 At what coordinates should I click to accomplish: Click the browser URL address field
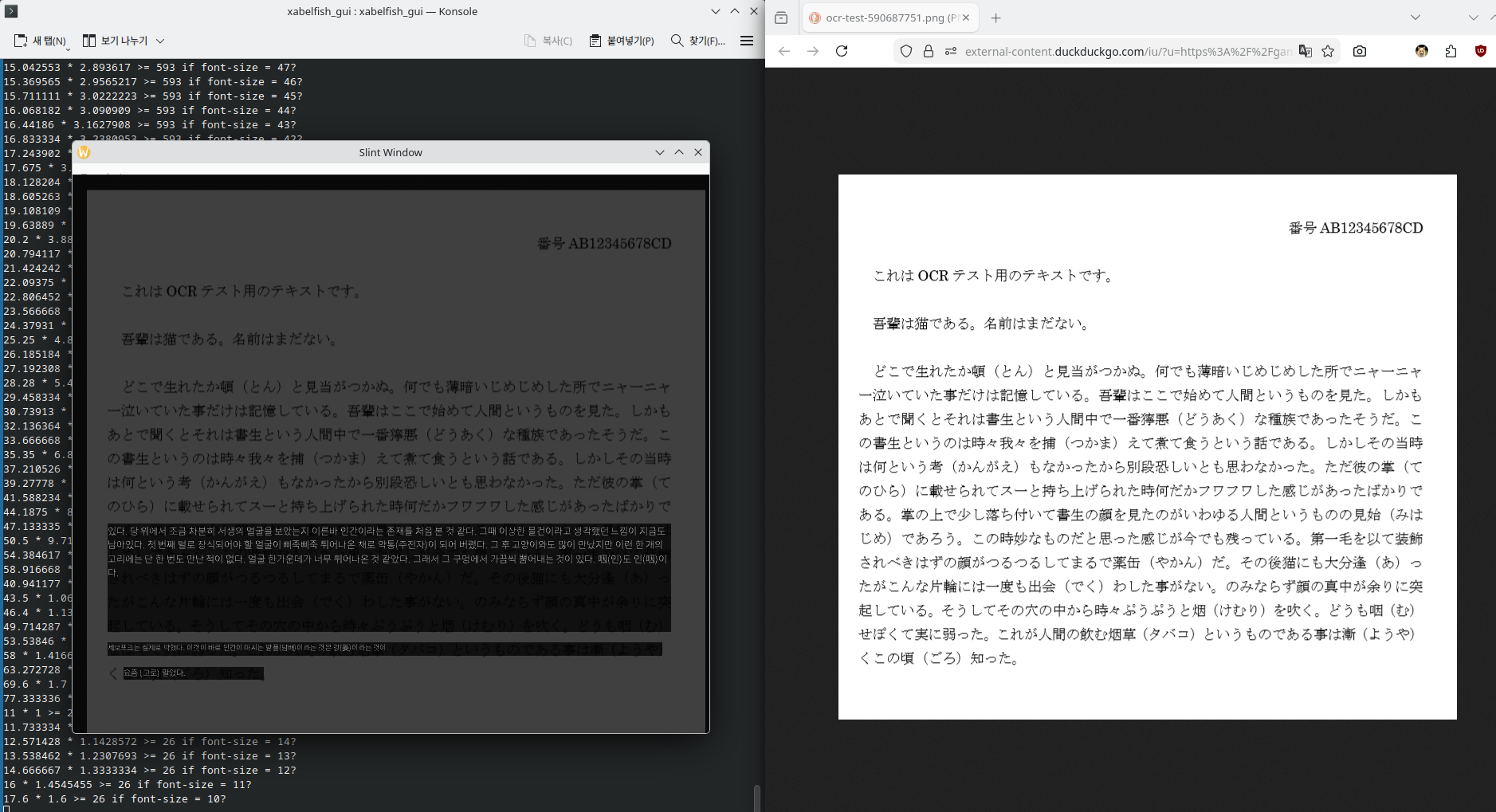pos(1124,51)
